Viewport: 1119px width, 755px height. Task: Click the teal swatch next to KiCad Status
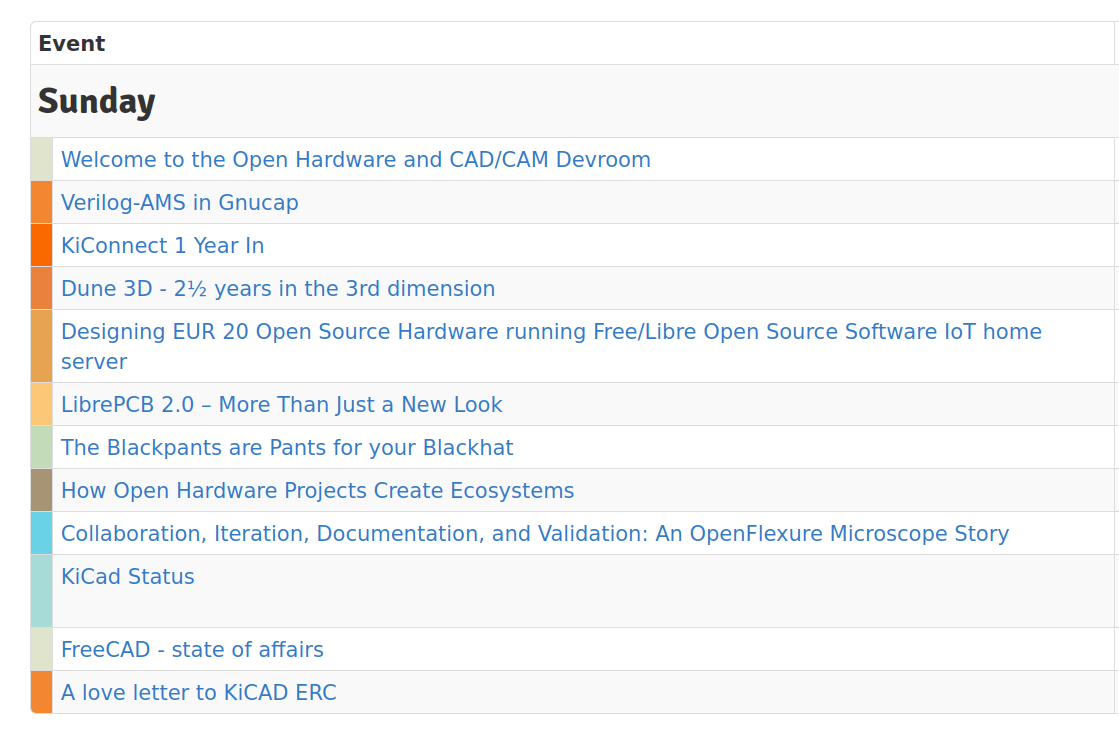(42, 590)
